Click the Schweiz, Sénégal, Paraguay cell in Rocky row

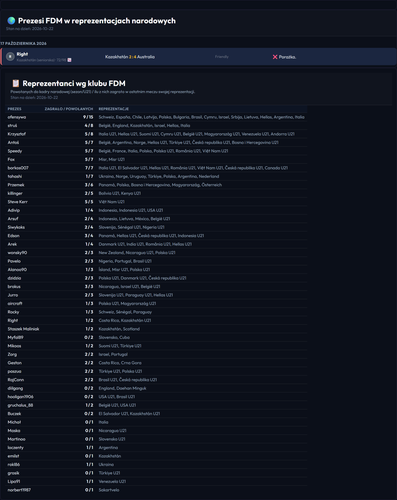coord(125,312)
